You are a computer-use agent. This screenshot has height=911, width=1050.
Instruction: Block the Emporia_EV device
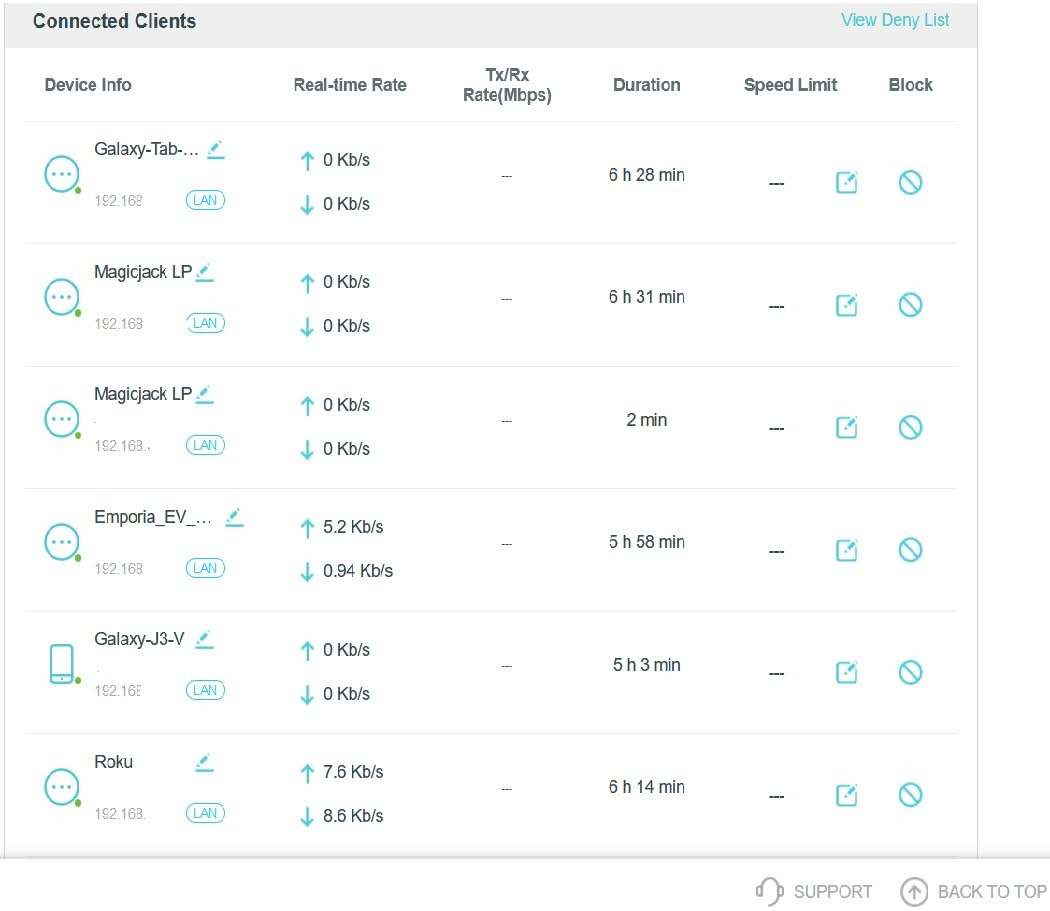[x=910, y=549]
